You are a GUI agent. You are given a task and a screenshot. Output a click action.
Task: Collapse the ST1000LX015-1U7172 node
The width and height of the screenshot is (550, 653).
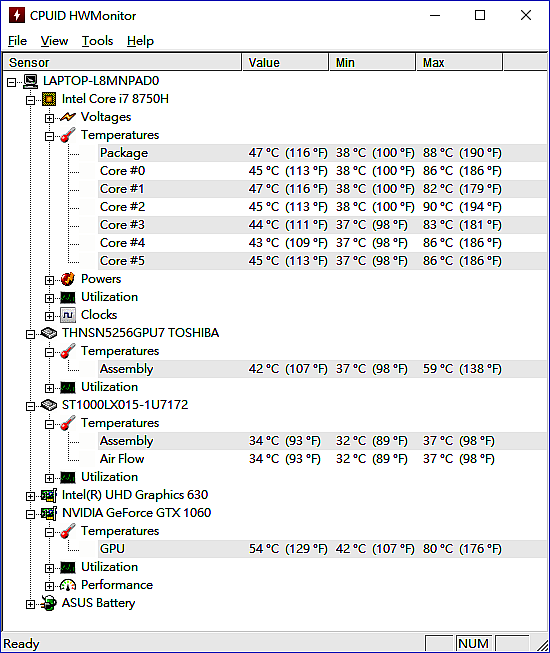pos(30,406)
